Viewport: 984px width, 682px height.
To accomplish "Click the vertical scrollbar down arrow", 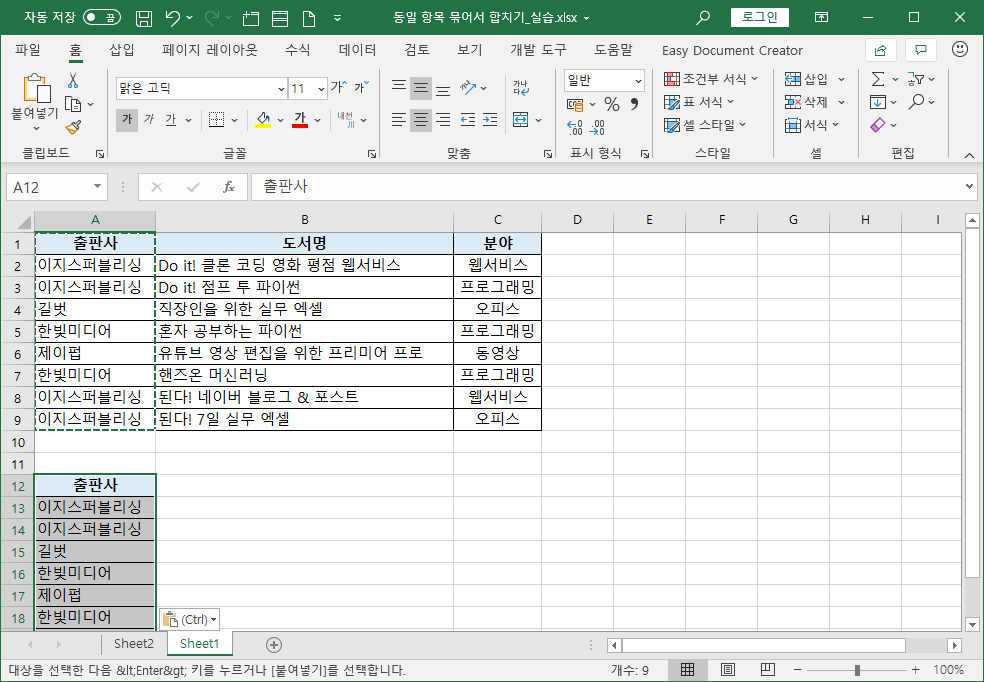I will tap(972, 625).
